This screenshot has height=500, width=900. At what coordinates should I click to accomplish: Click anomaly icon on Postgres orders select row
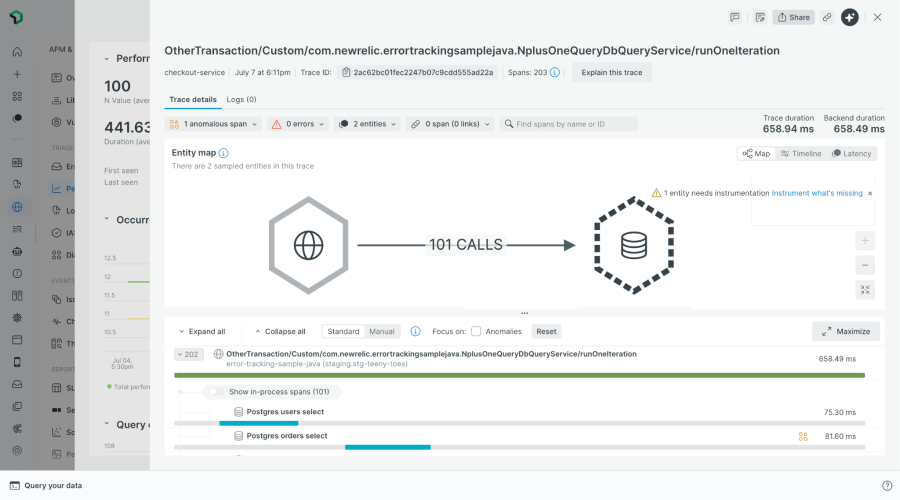click(803, 436)
